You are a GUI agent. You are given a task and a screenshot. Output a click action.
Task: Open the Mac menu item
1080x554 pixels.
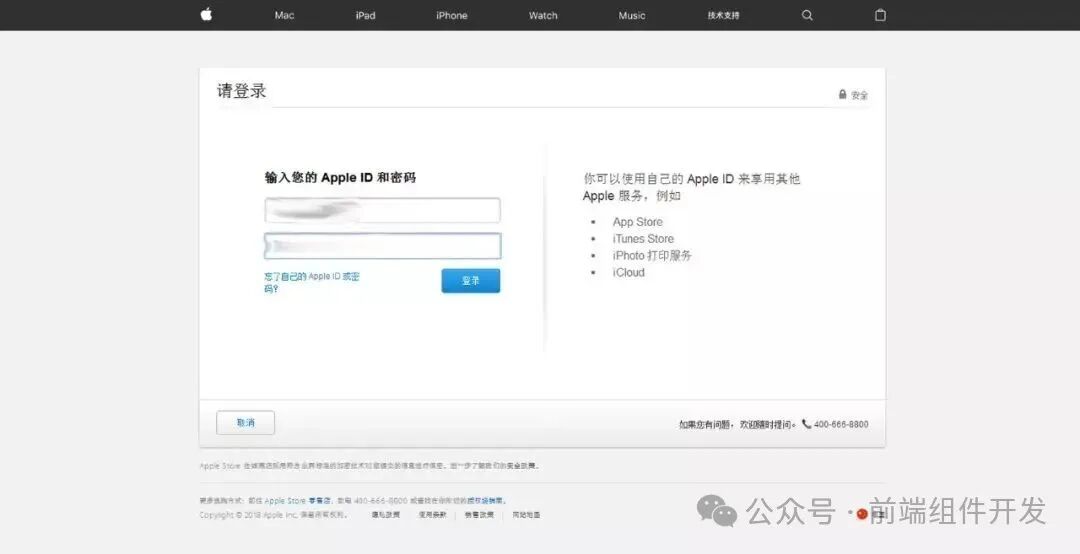point(284,15)
